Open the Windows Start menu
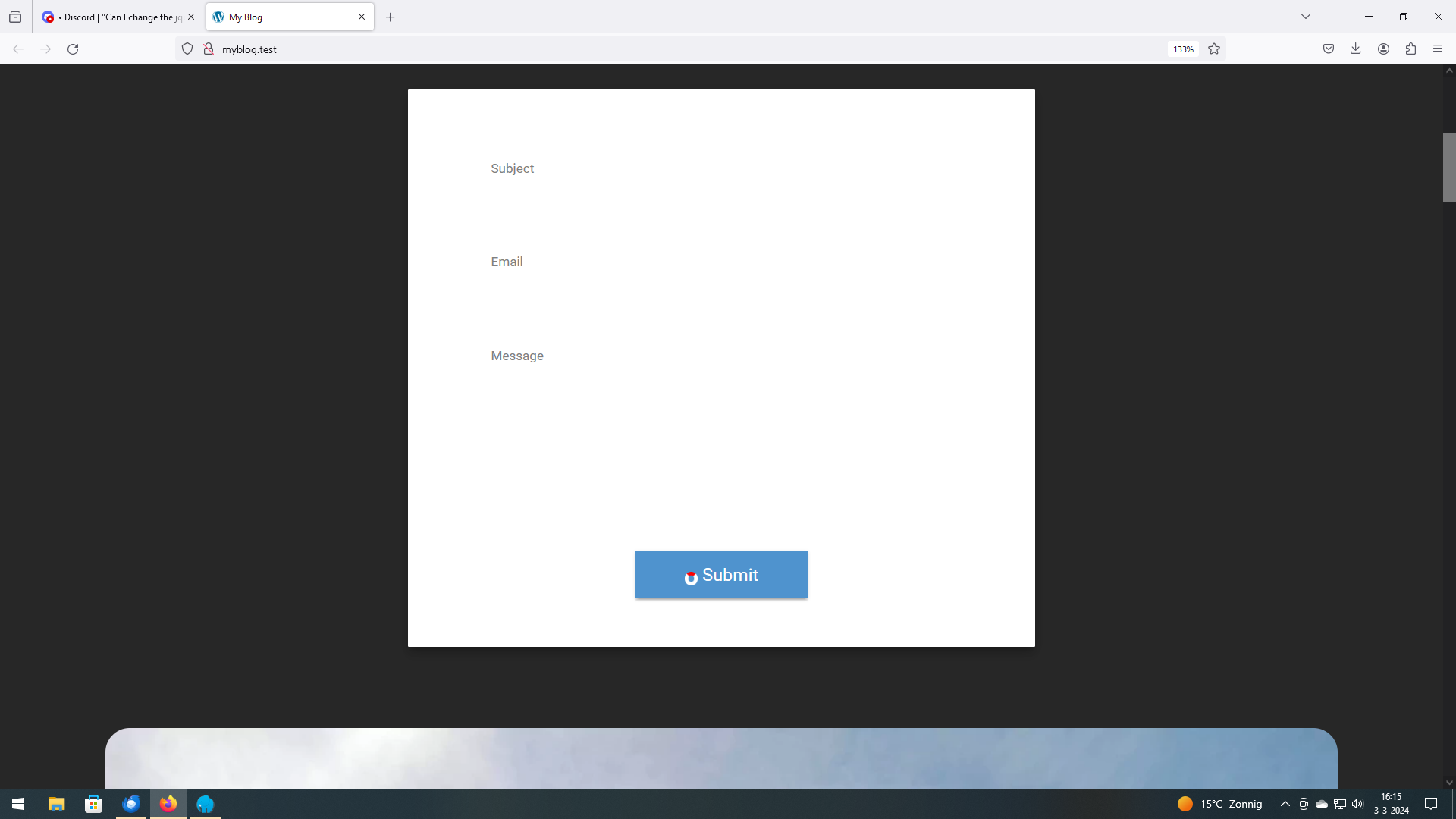 point(18,804)
